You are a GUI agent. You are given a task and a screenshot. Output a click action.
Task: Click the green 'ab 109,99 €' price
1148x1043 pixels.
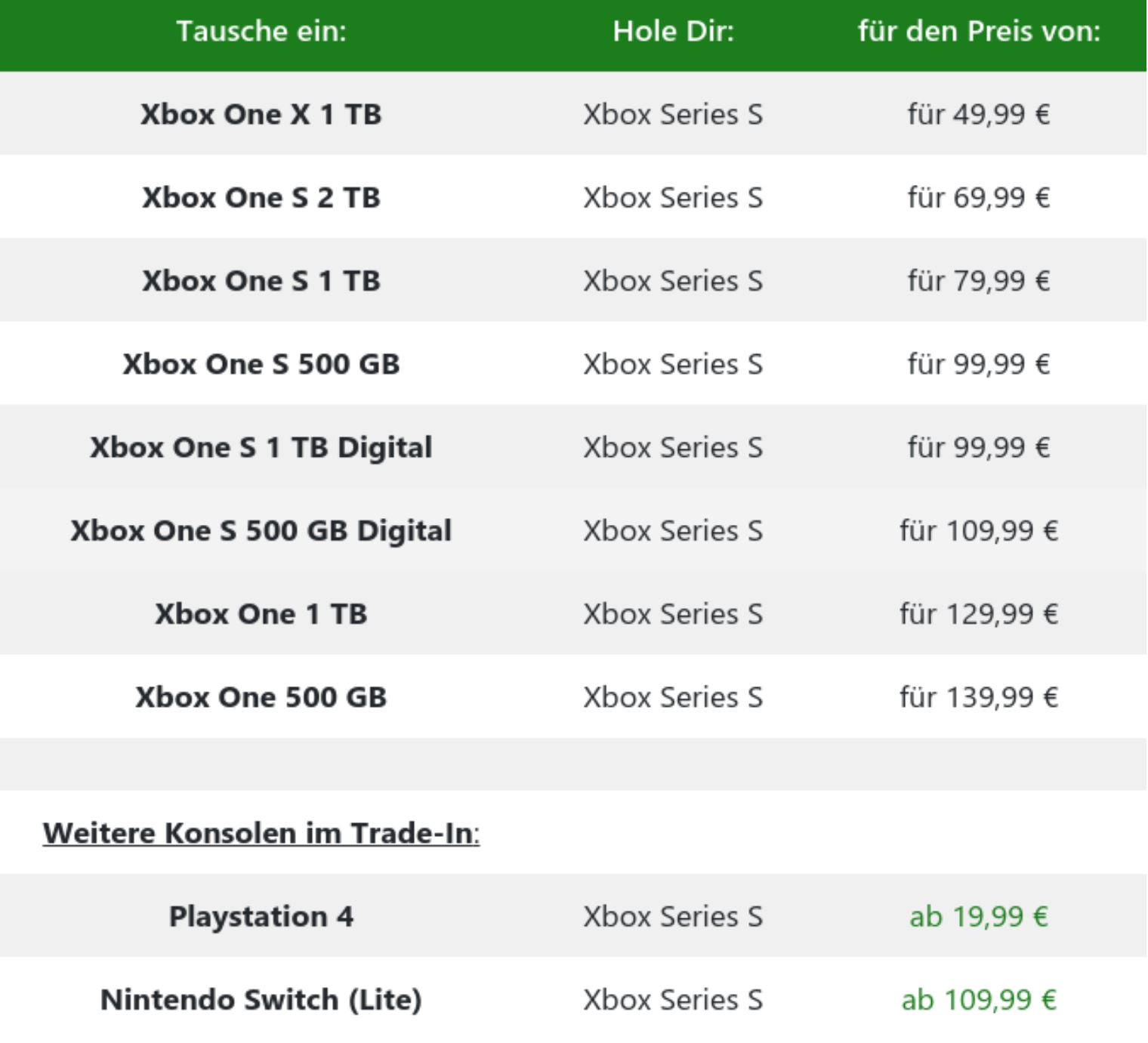979,999
